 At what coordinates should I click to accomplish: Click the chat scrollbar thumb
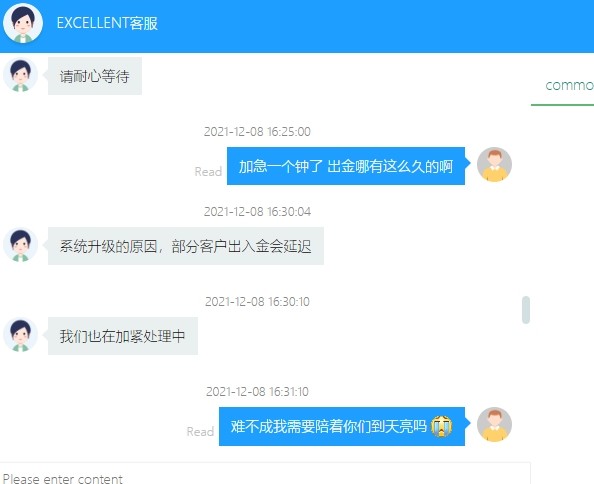pyautogui.click(x=526, y=310)
